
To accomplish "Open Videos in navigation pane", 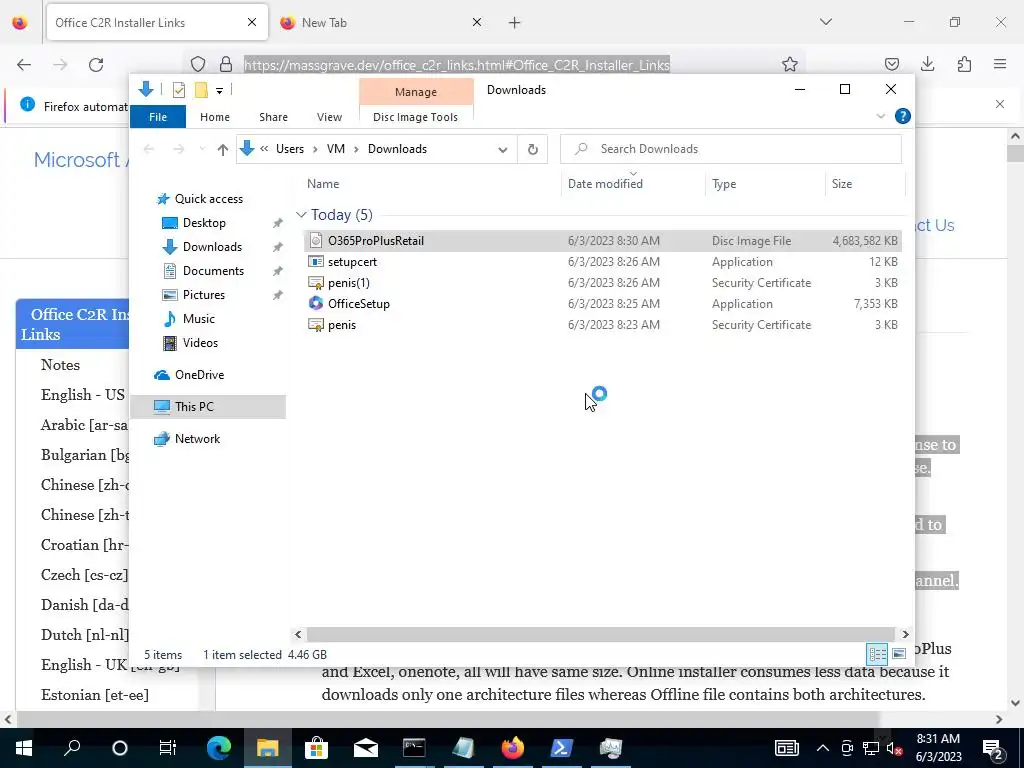I will (x=190, y=343).
